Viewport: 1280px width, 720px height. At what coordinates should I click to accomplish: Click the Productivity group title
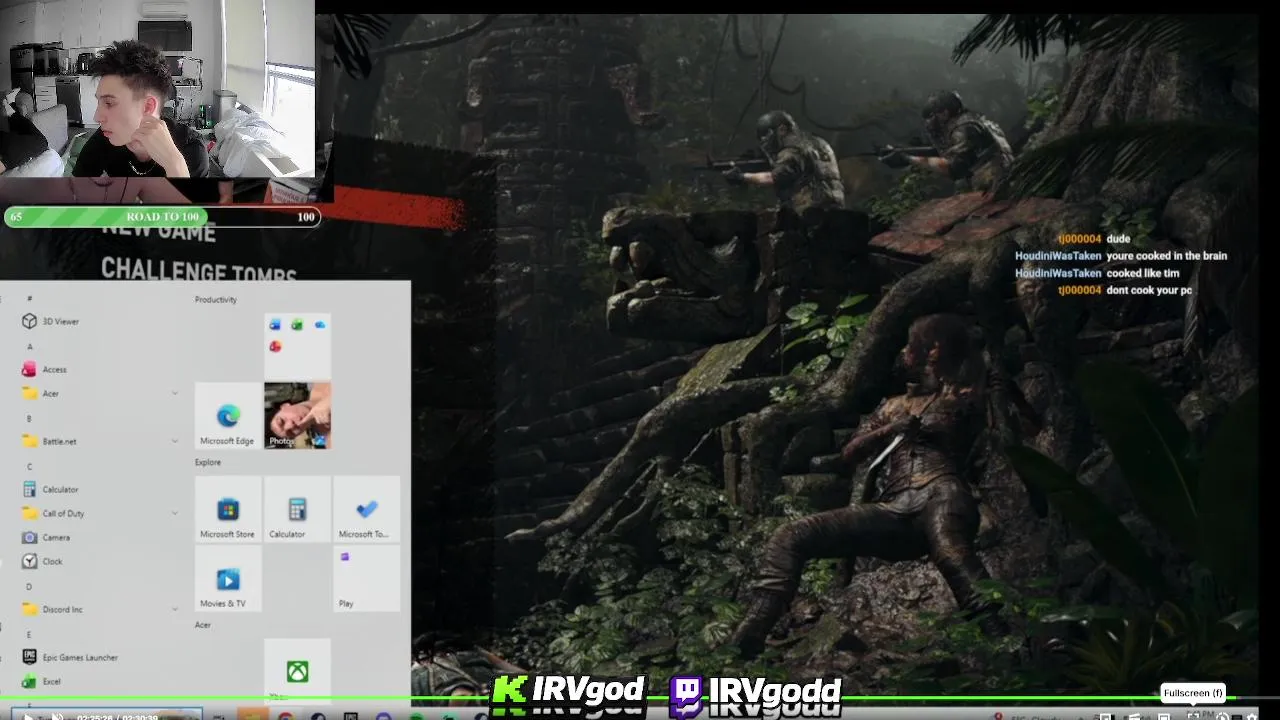216,299
